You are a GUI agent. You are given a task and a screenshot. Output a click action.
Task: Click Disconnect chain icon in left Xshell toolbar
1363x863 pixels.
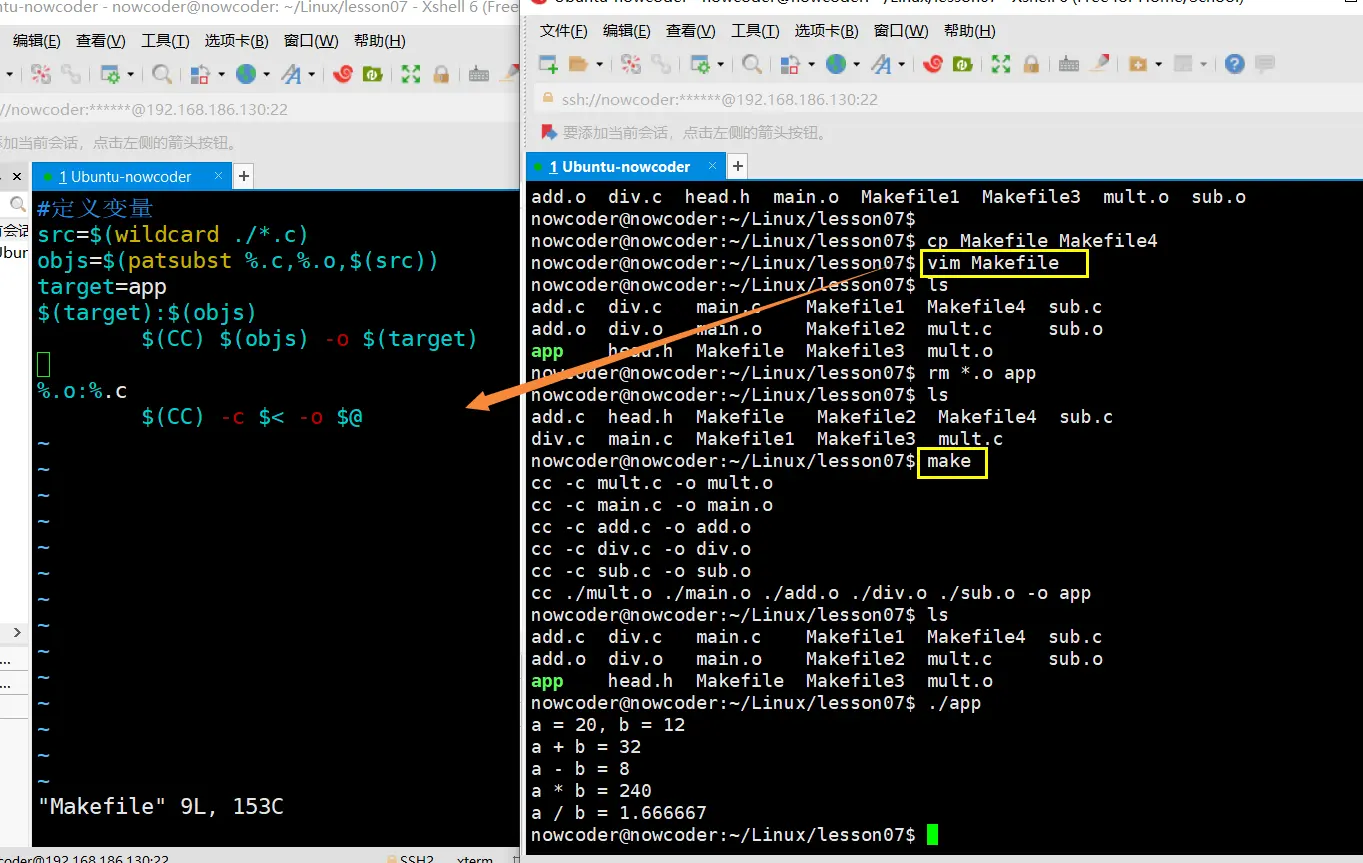click(70, 74)
